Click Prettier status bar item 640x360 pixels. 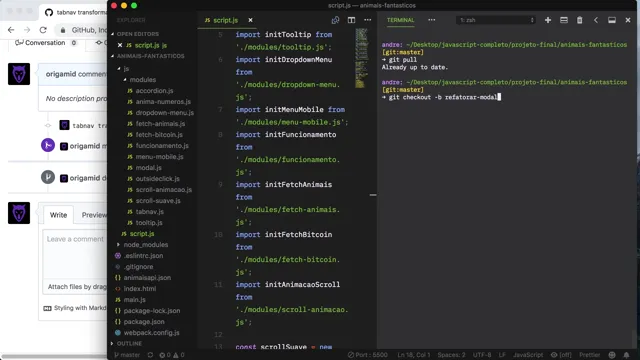click(x=589, y=355)
